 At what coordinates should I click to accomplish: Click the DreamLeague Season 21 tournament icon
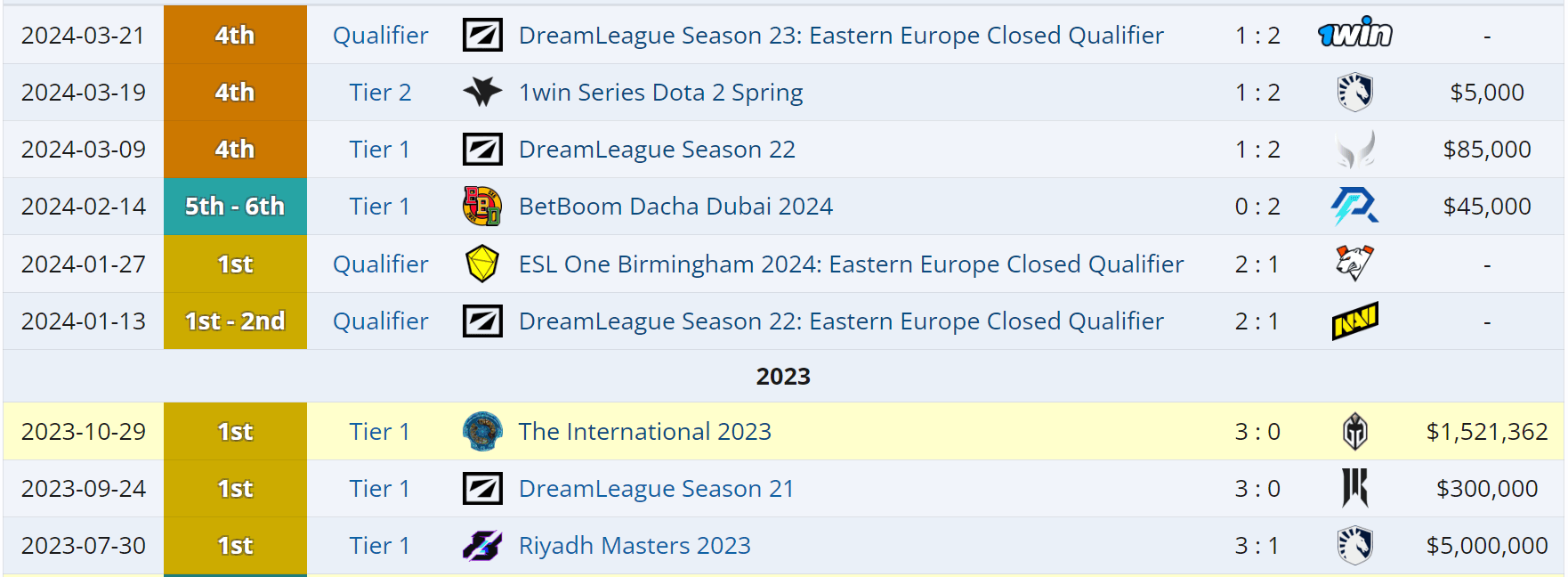pyautogui.click(x=481, y=488)
